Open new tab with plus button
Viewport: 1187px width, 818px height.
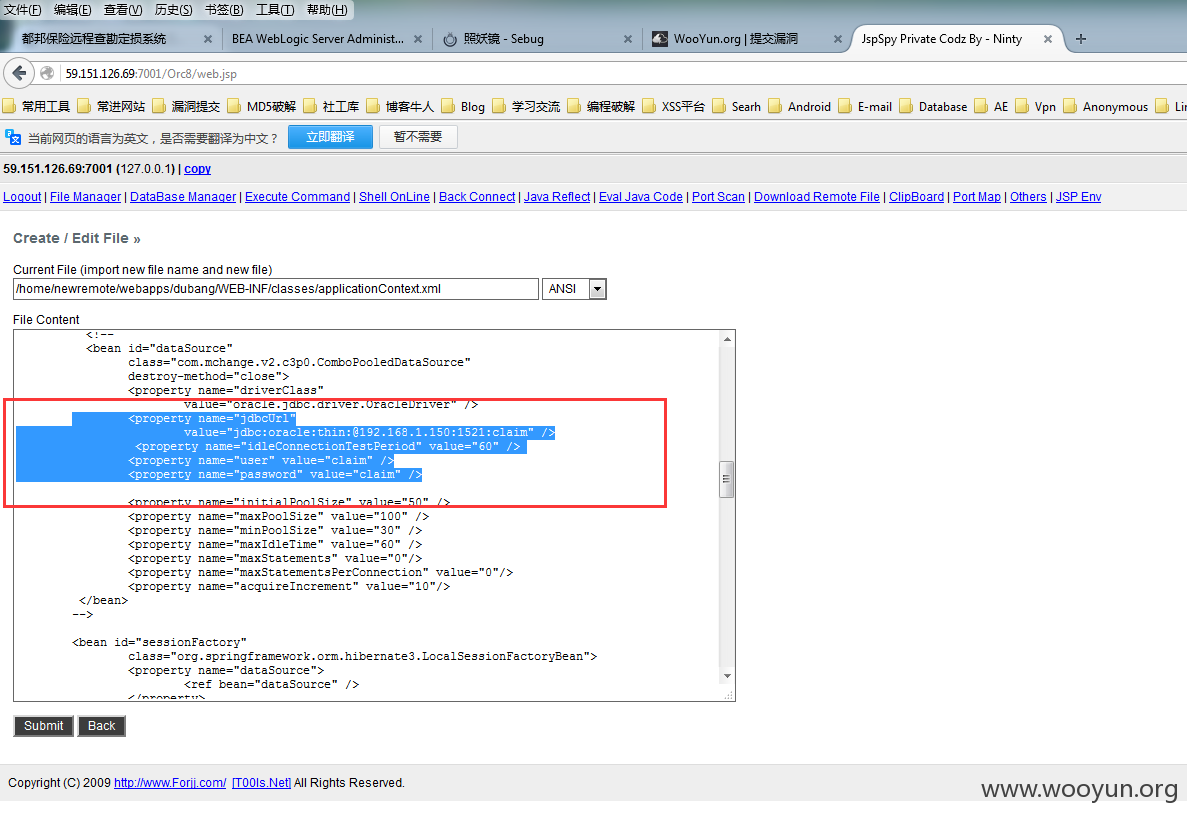pyautogui.click(x=1080, y=39)
